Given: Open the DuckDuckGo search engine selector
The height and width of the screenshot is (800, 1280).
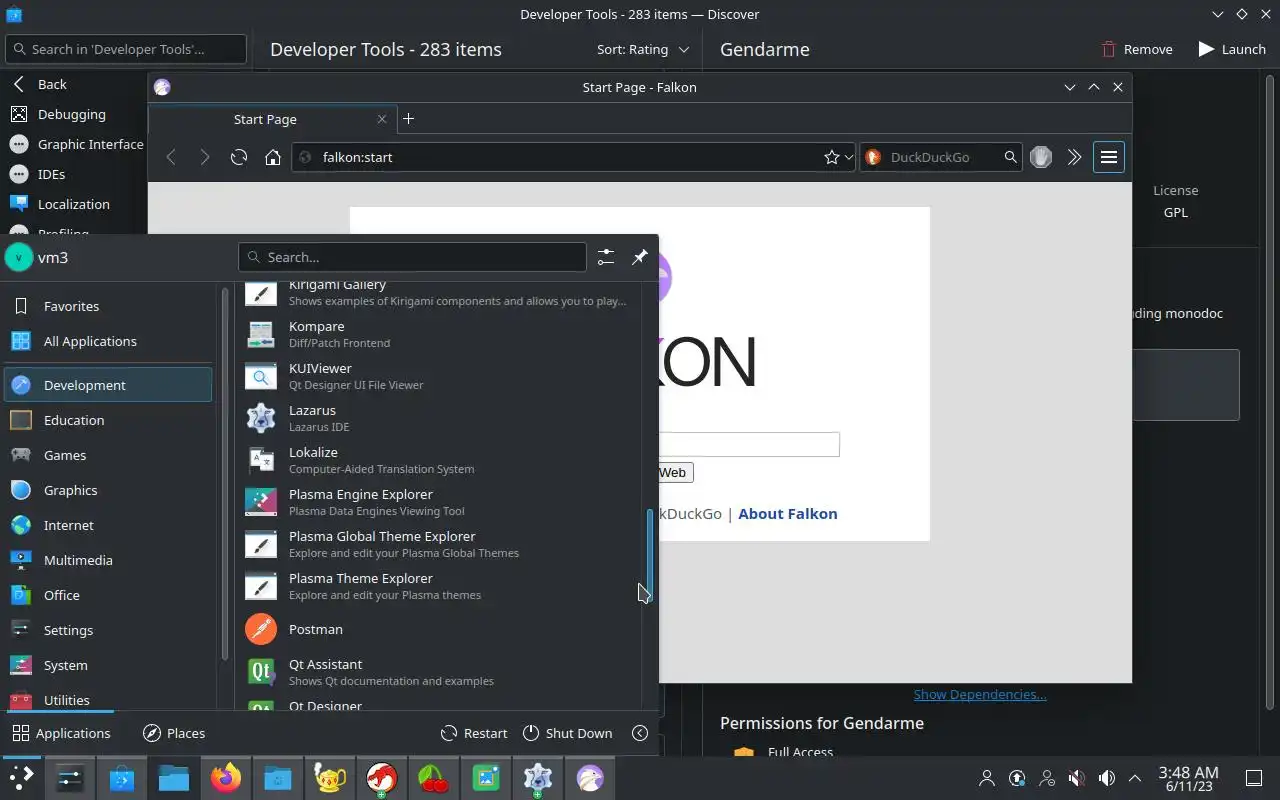Looking at the screenshot, I should coord(872,157).
